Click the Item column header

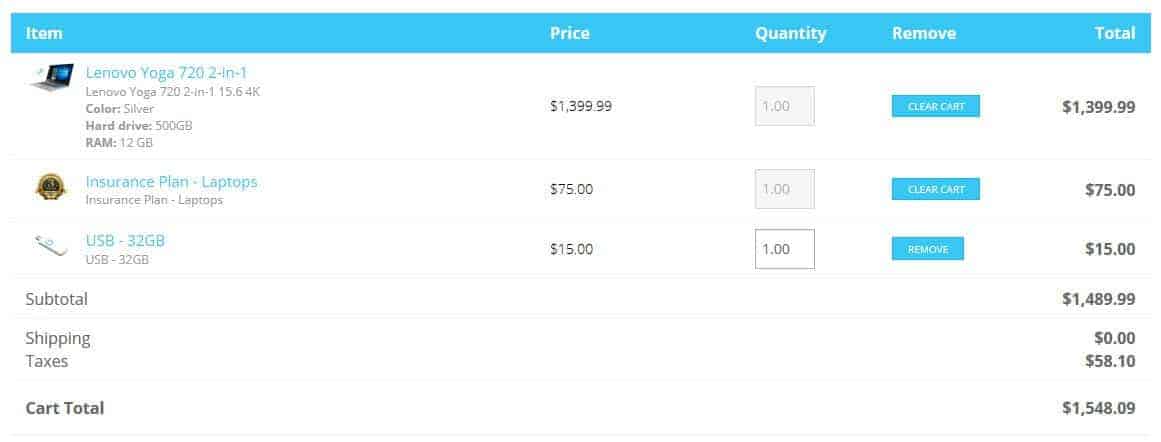coord(44,33)
